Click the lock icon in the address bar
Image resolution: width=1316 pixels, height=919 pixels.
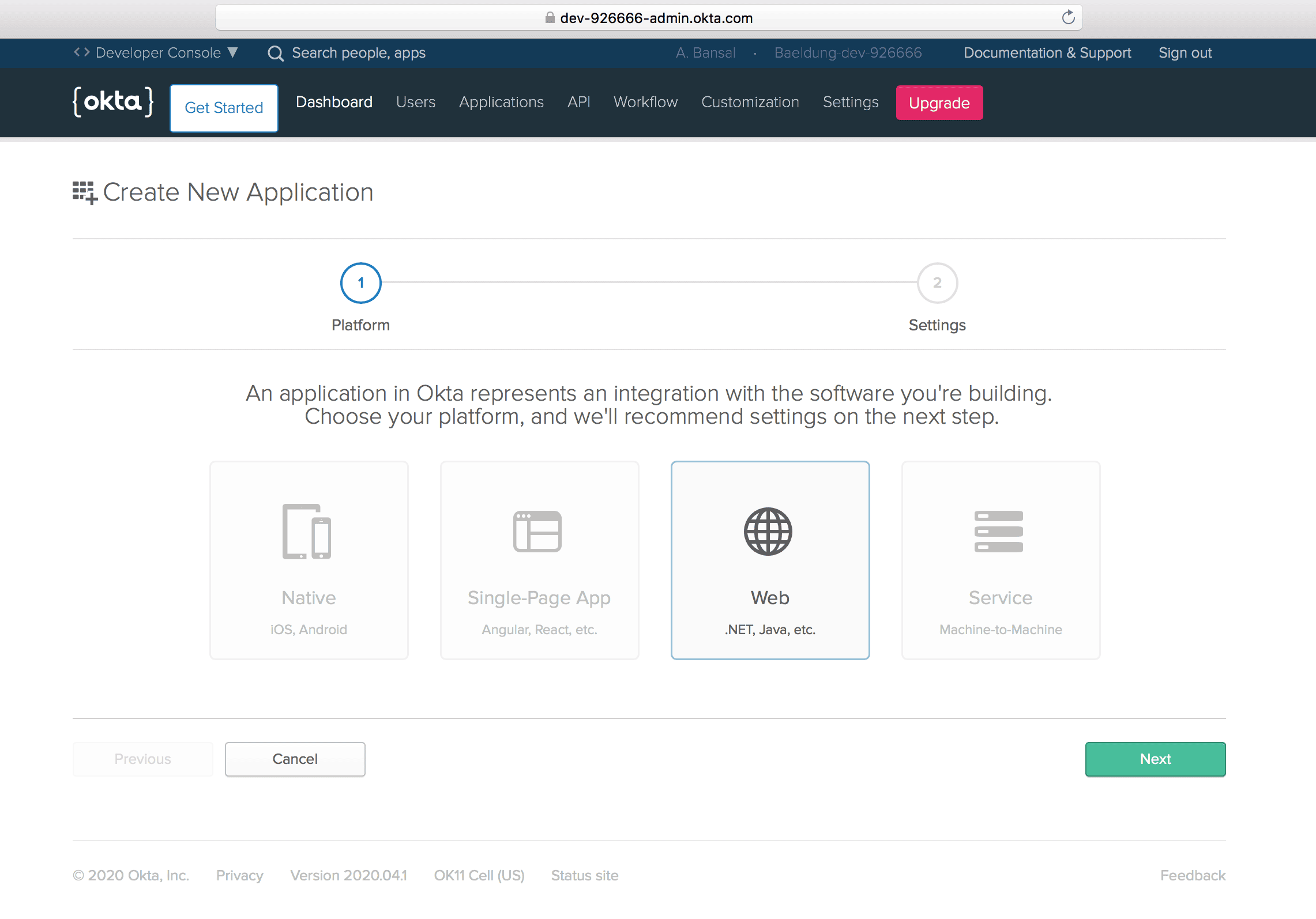click(550, 17)
